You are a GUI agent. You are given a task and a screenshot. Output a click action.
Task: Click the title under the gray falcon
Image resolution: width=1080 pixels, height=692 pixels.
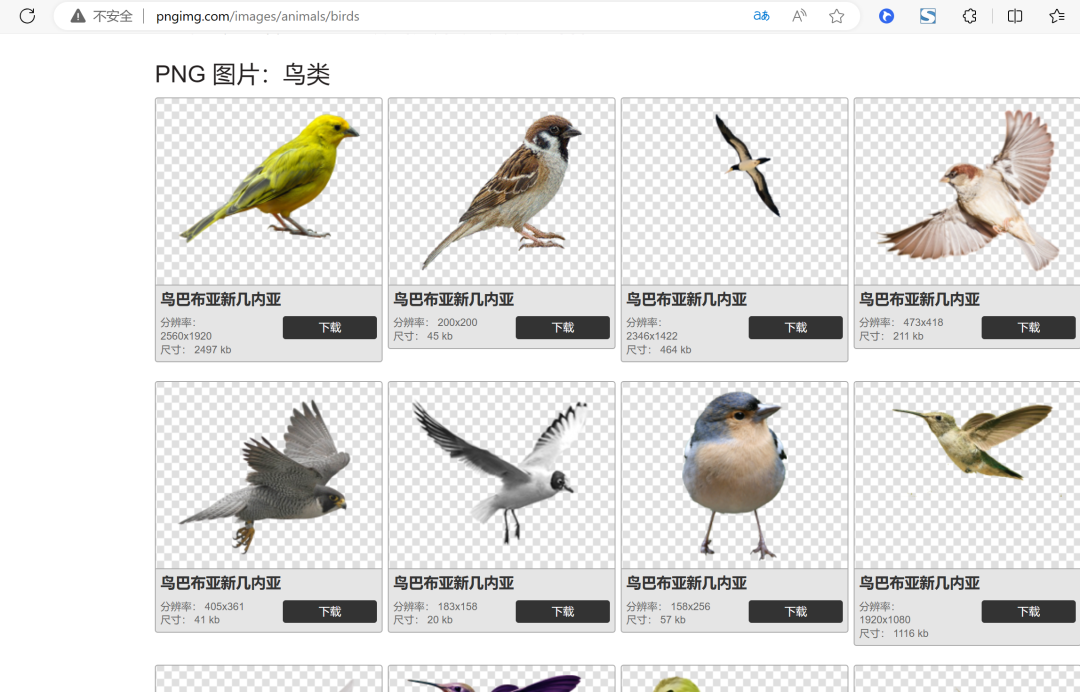tap(220, 583)
